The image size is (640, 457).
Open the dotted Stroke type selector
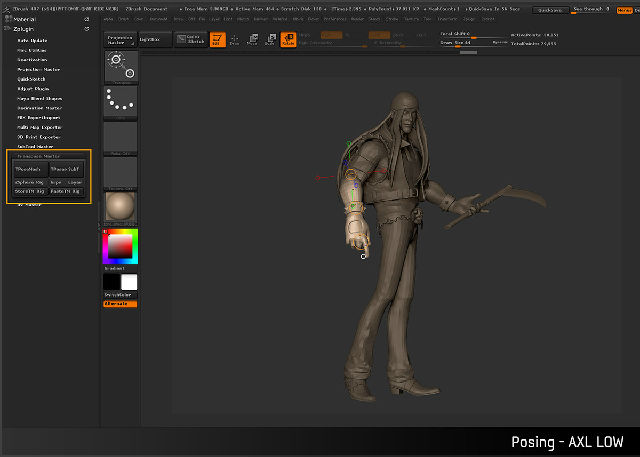pyautogui.click(x=120, y=102)
